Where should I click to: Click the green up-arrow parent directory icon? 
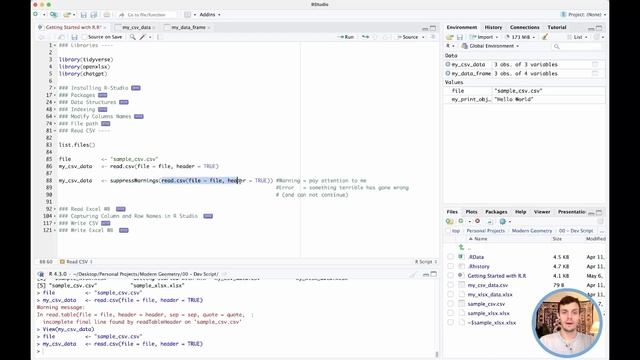point(461,247)
